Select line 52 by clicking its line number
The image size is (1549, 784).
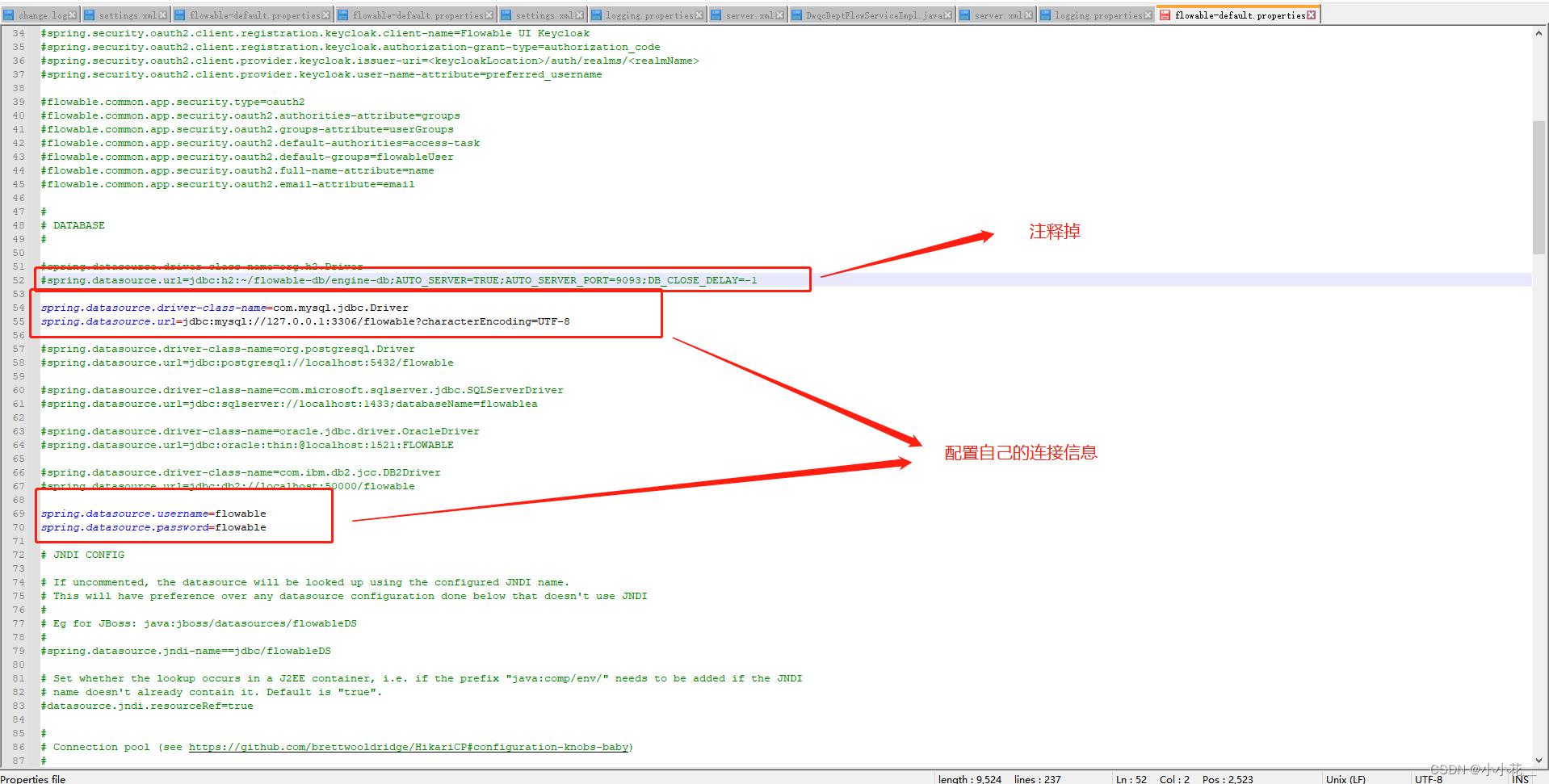[19, 280]
